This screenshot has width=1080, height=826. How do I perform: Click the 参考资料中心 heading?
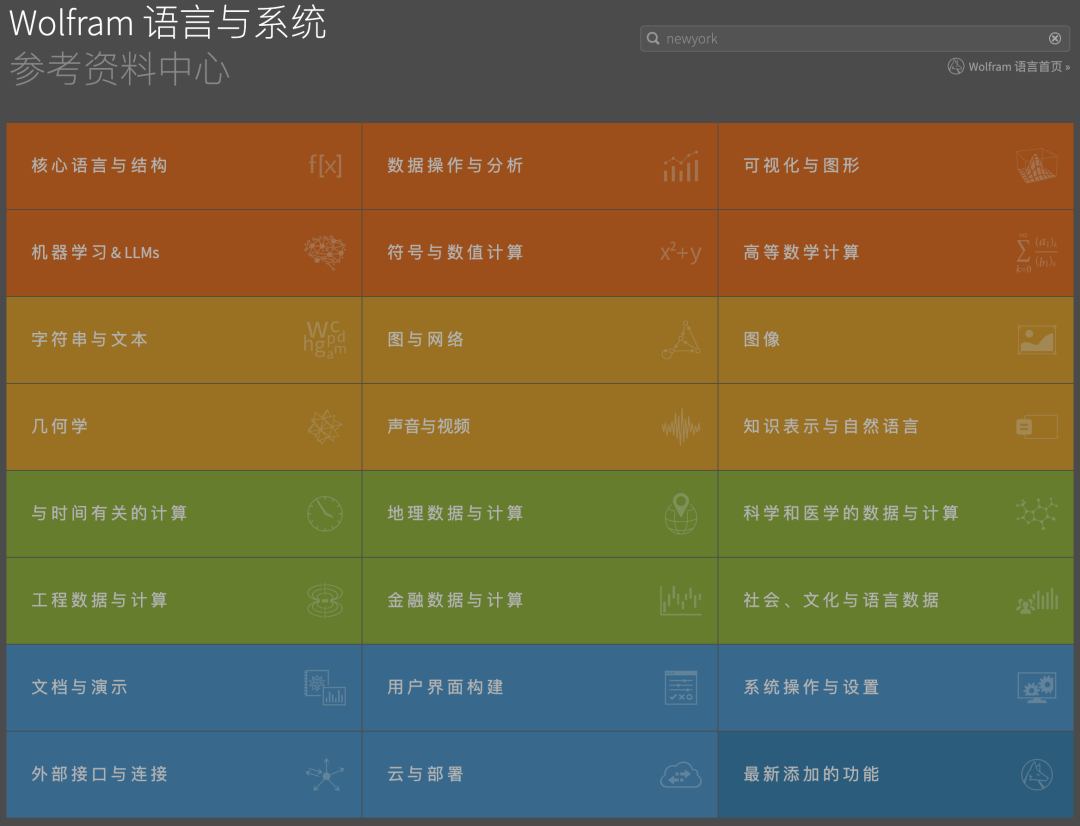coord(119,69)
